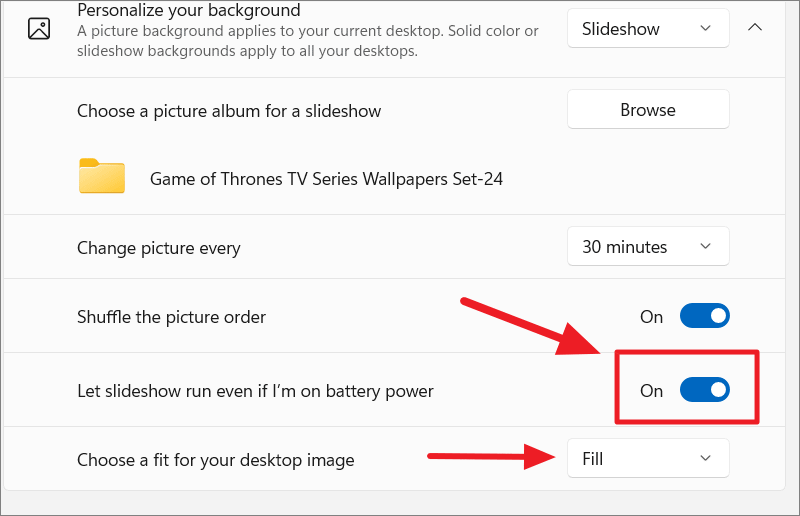Select Game of Thrones Wallpapers Set-24 folder
This screenshot has height=516, width=800.
coord(326,179)
